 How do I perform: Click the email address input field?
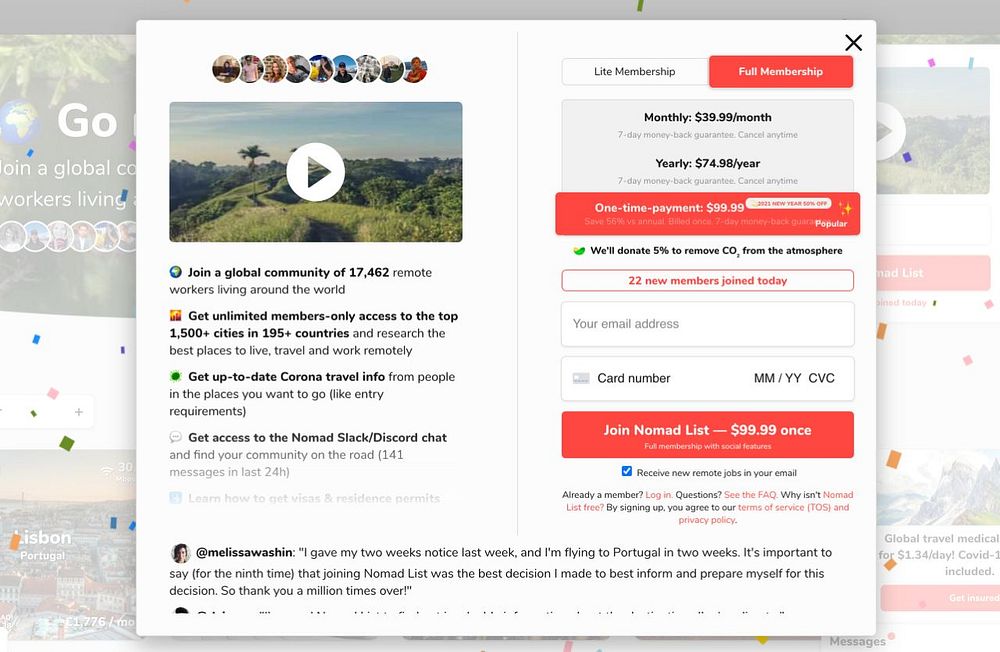coord(707,324)
